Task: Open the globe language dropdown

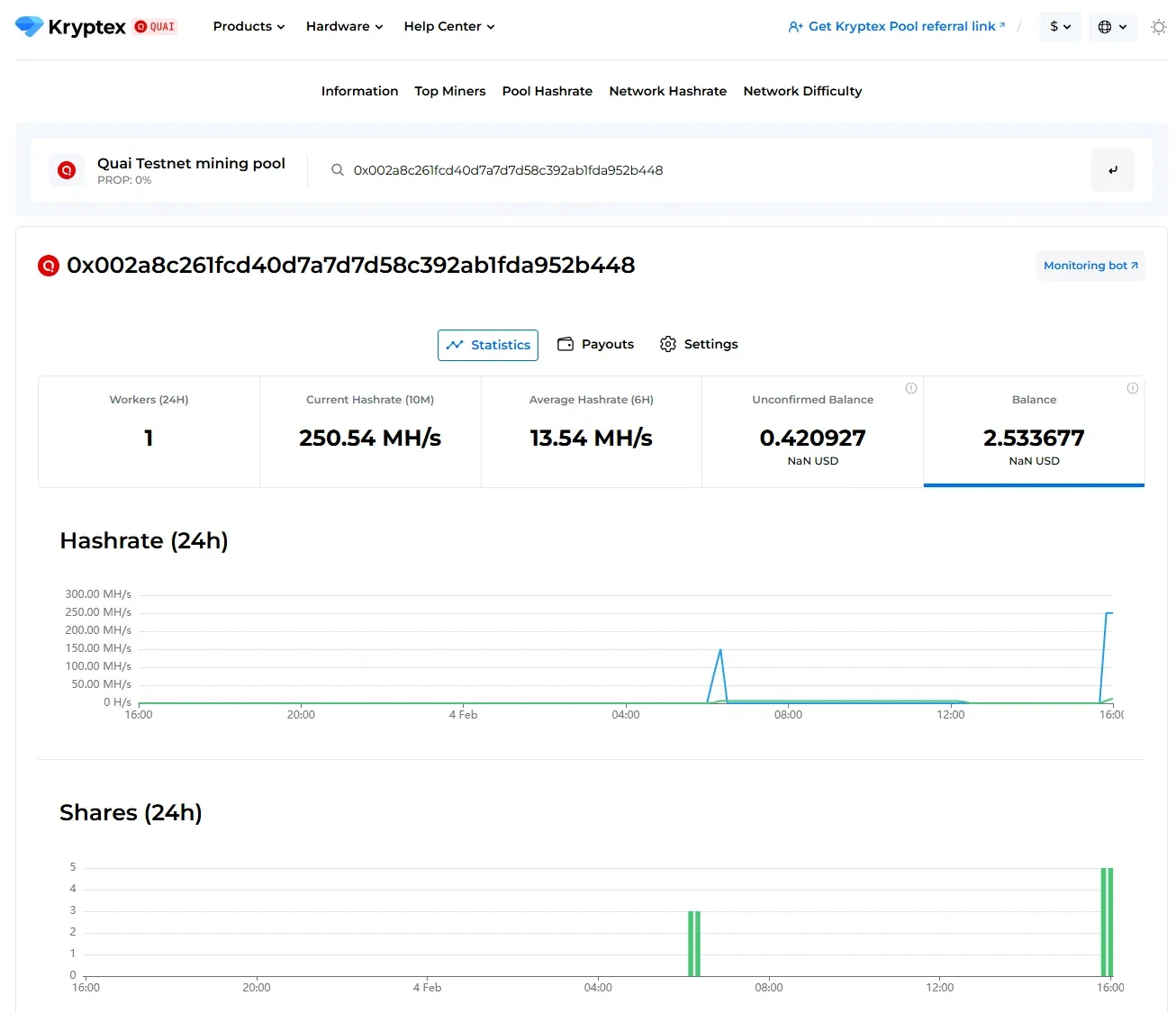Action: pyautogui.click(x=1112, y=27)
